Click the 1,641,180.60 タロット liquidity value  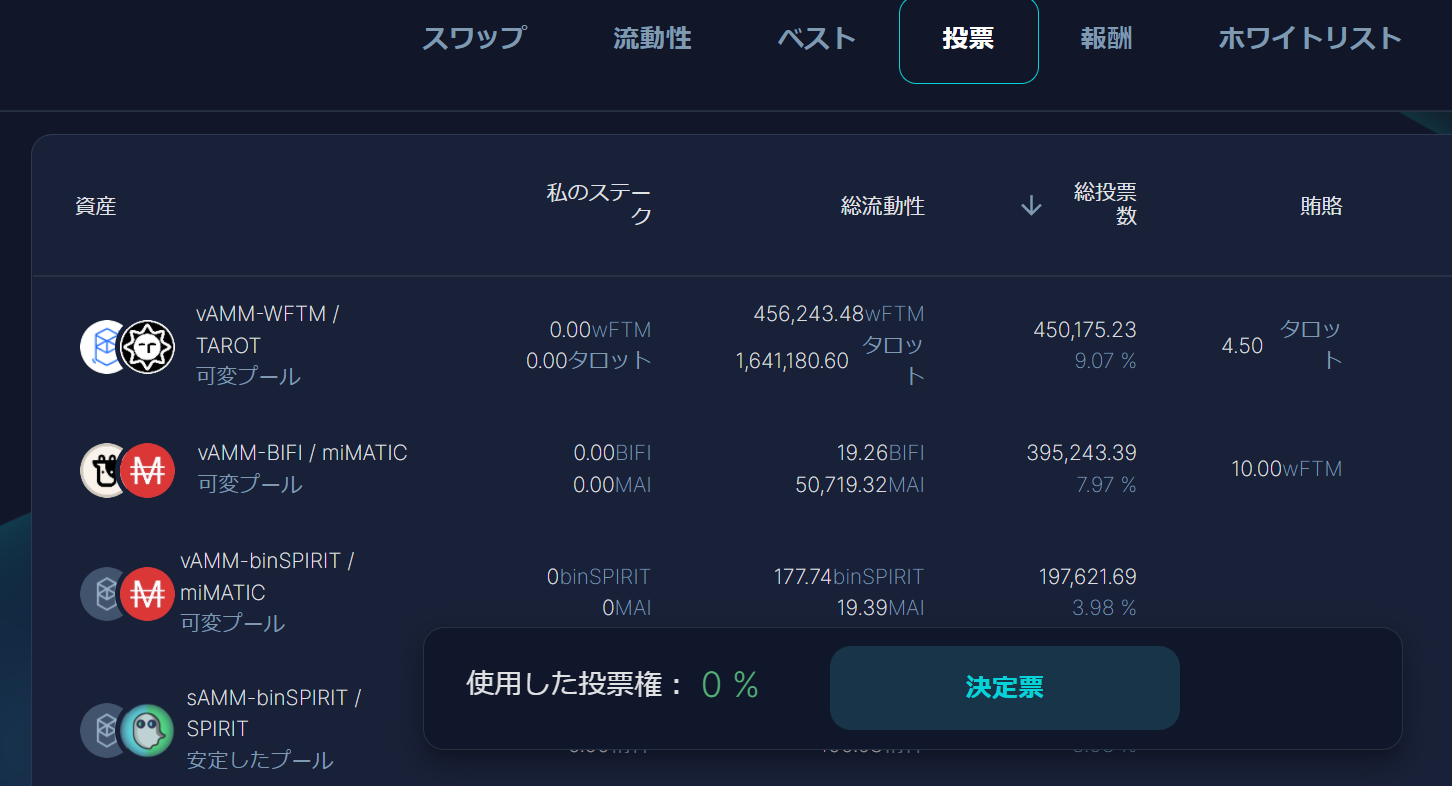(830, 361)
